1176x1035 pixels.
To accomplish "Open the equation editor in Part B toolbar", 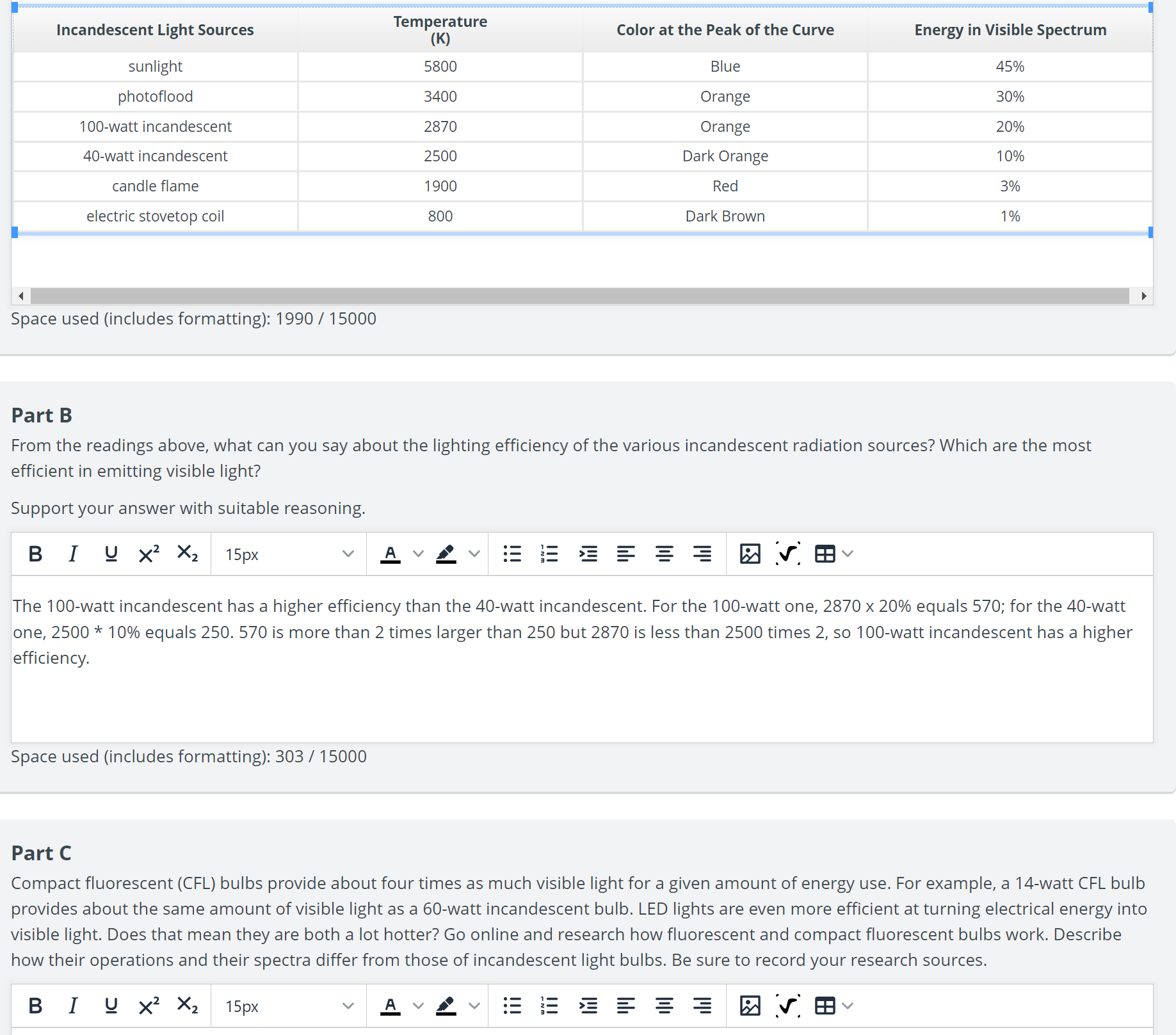I will [x=787, y=554].
